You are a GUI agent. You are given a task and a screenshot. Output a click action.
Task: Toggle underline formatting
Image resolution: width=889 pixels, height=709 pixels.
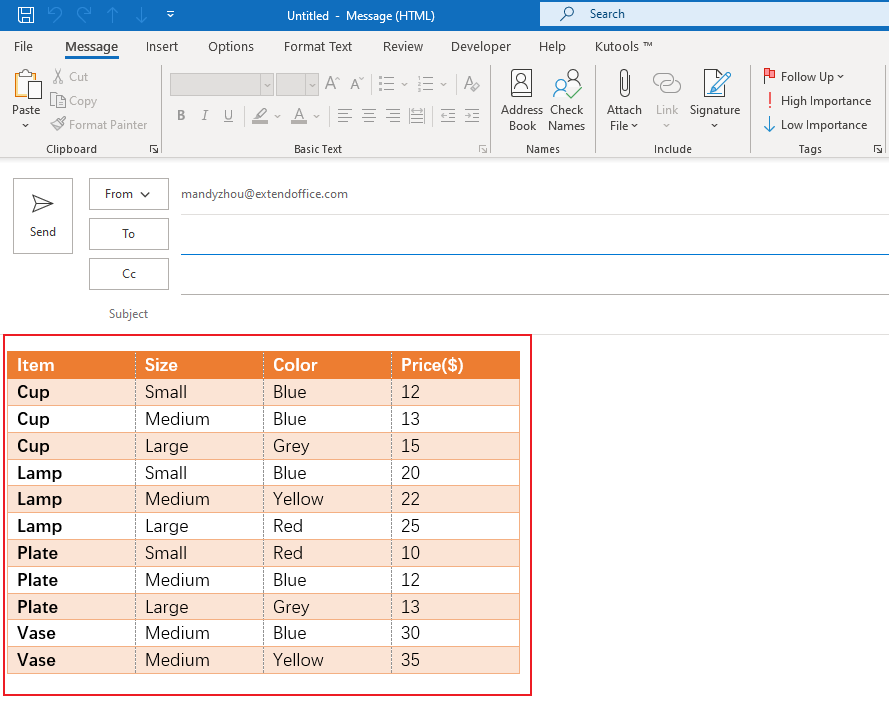[228, 116]
